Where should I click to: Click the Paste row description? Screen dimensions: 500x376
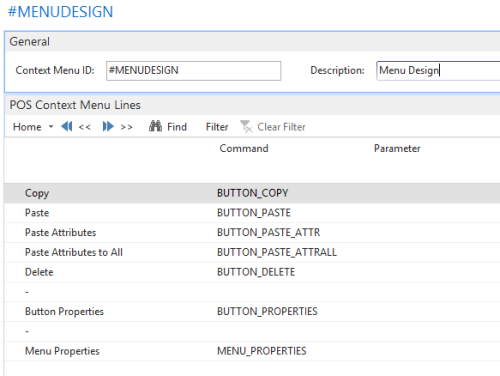(37, 213)
